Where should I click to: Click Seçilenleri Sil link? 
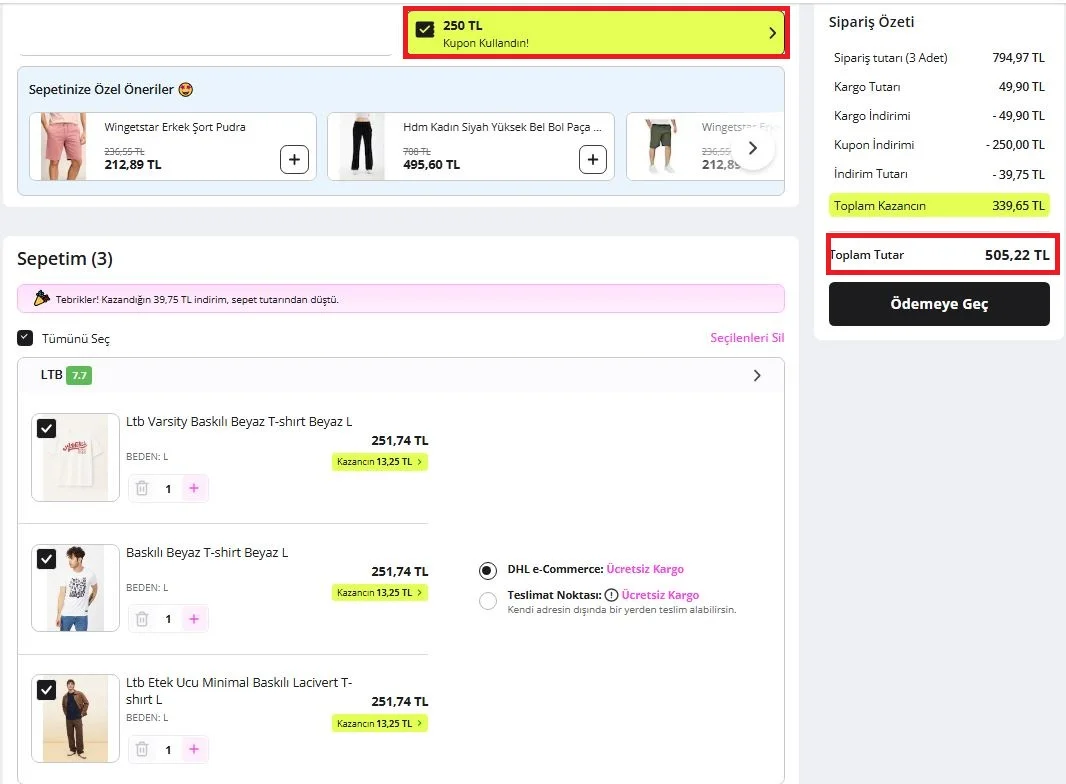pos(747,338)
